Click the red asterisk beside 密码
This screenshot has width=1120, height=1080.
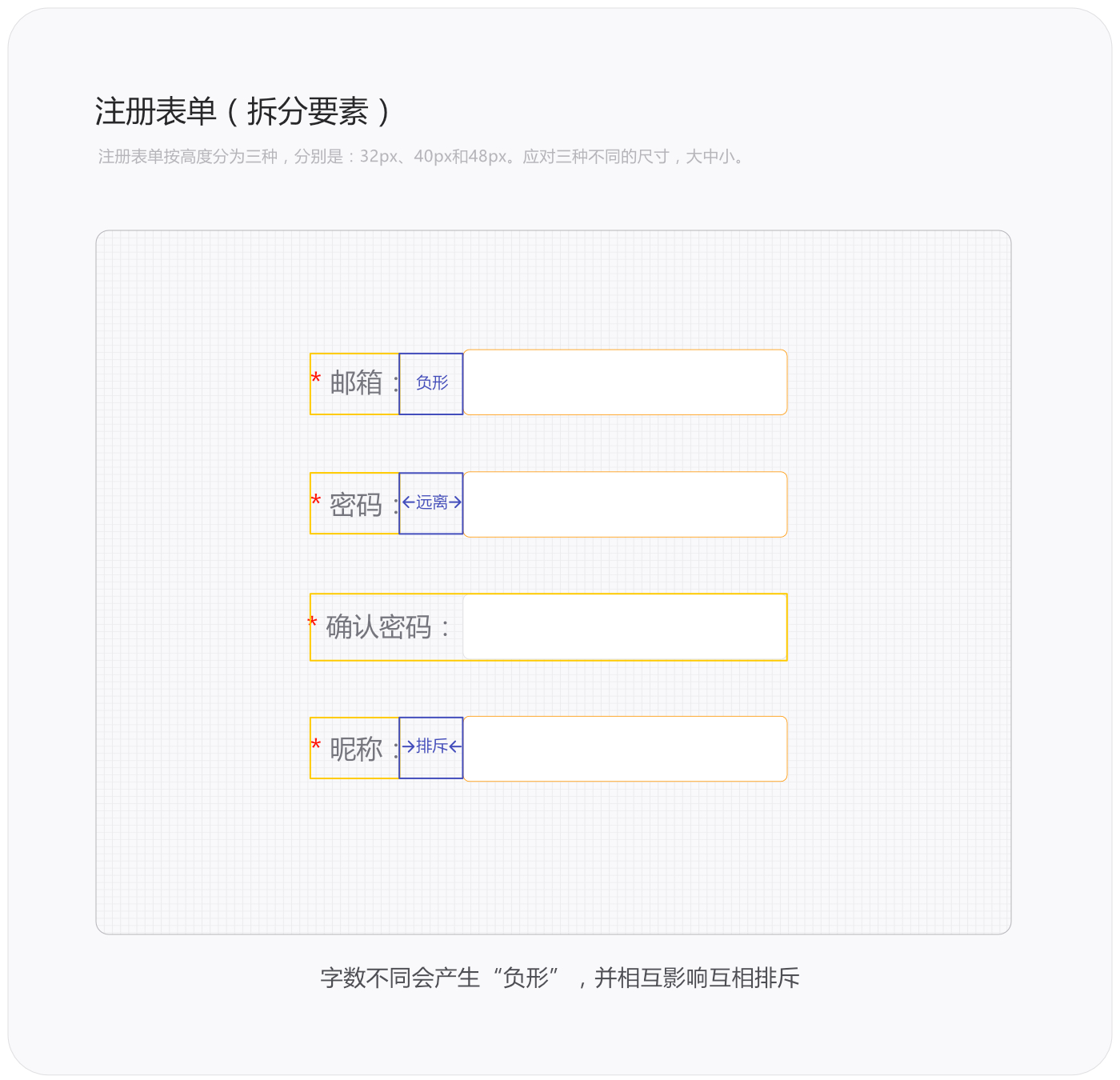pos(316,501)
